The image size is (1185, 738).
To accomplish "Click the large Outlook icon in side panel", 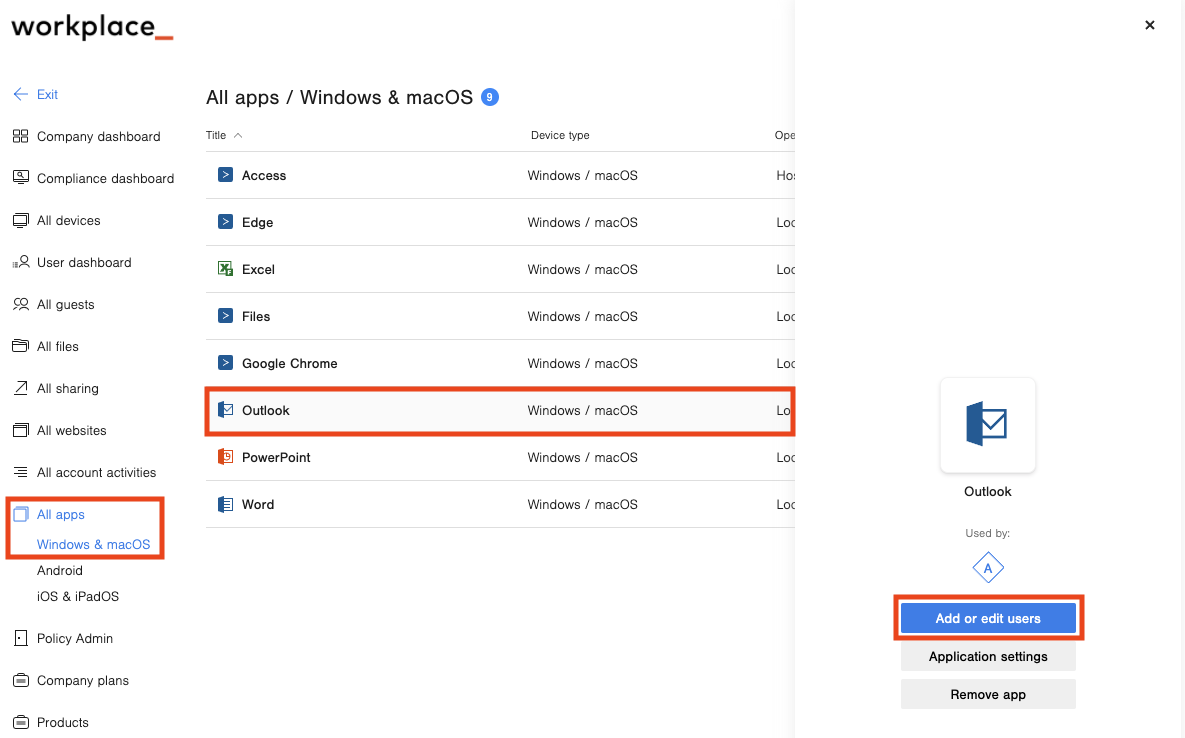I will tap(987, 425).
